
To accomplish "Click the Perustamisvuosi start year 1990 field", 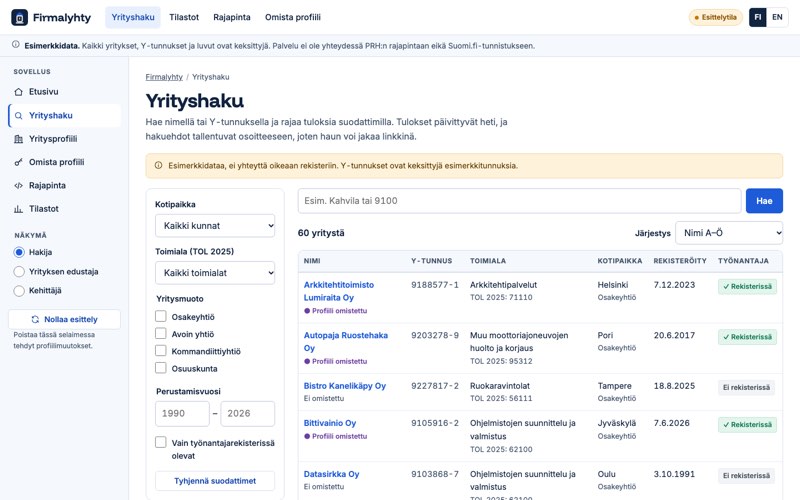I will (x=182, y=414).
